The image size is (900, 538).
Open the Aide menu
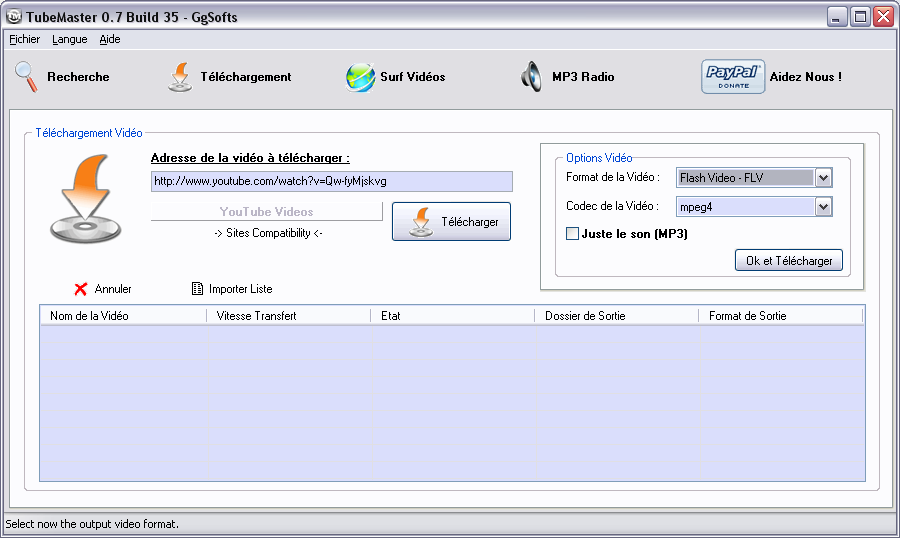coord(110,39)
